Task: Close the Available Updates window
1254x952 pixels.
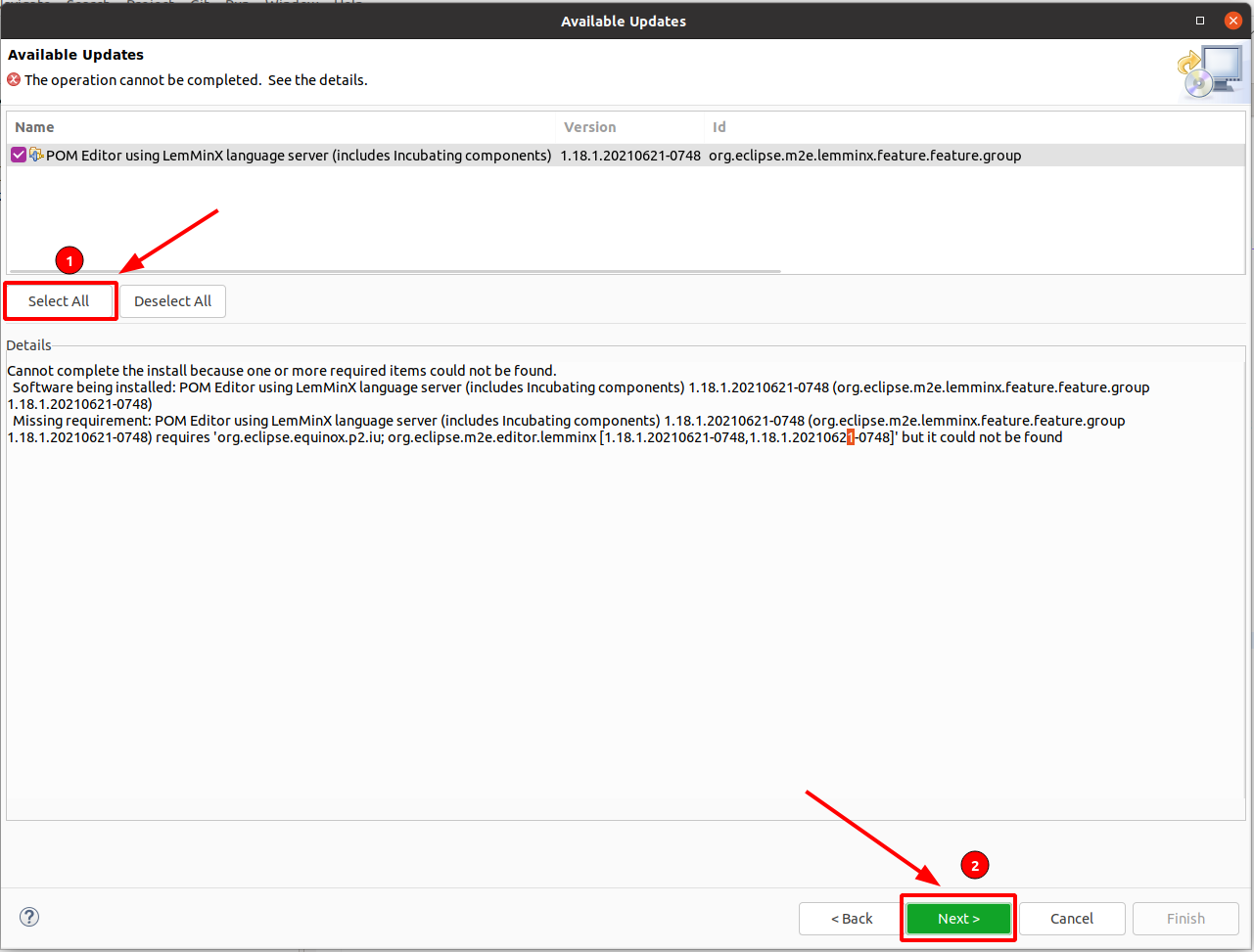Action: coord(1233,21)
